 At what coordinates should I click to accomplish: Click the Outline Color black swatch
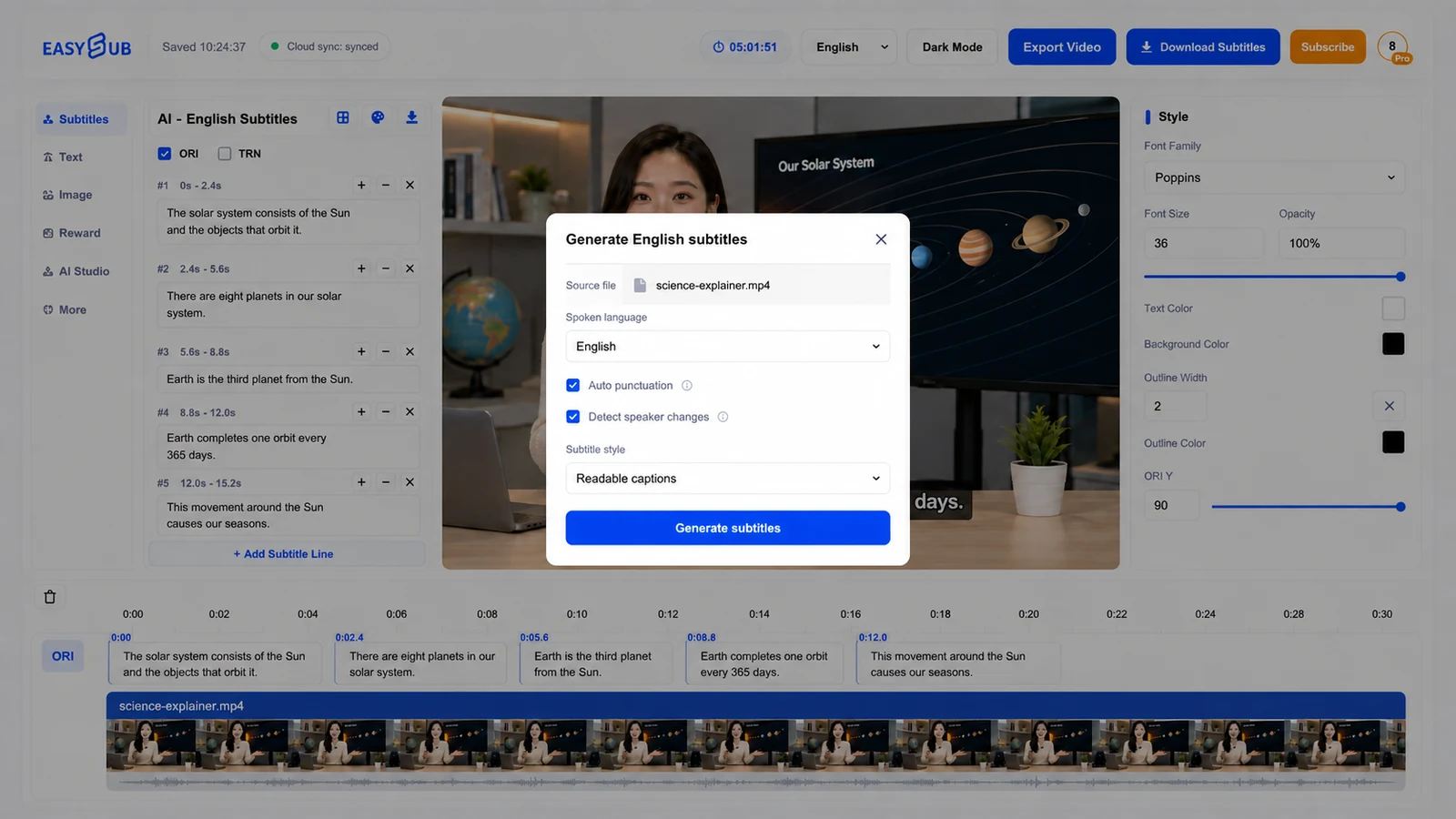(1392, 442)
